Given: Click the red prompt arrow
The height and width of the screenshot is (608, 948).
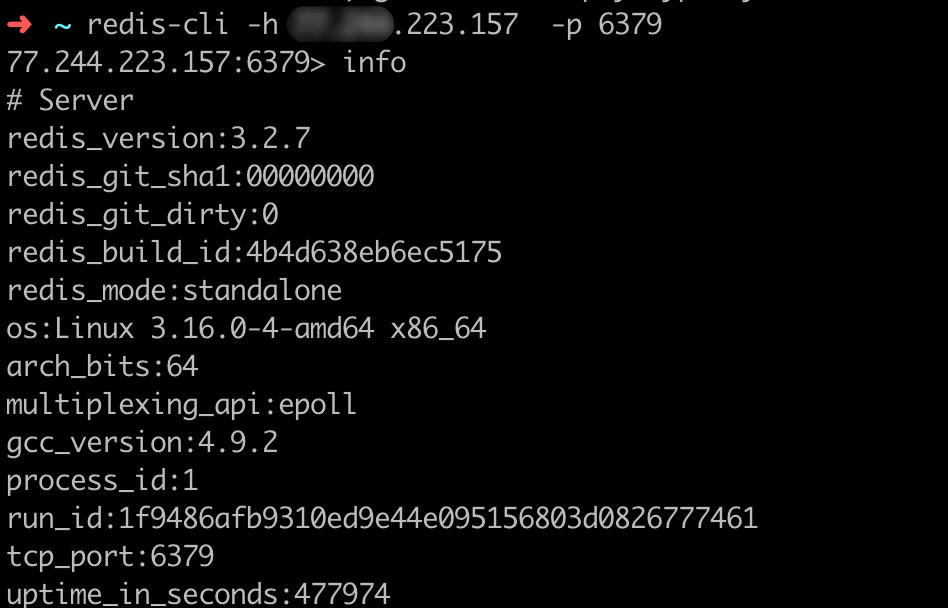Looking at the screenshot, I should [19, 25].
